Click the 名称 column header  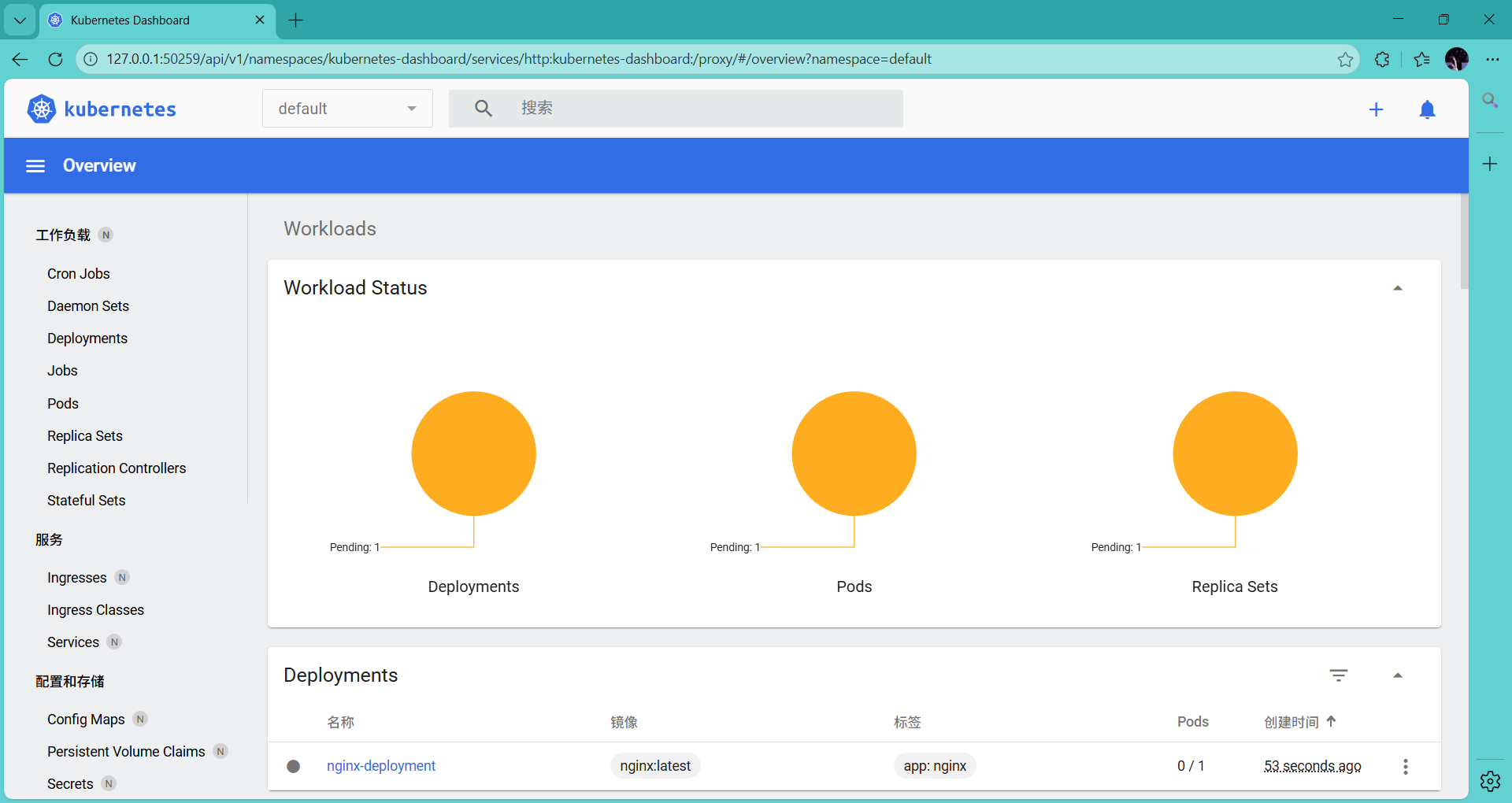(x=341, y=722)
